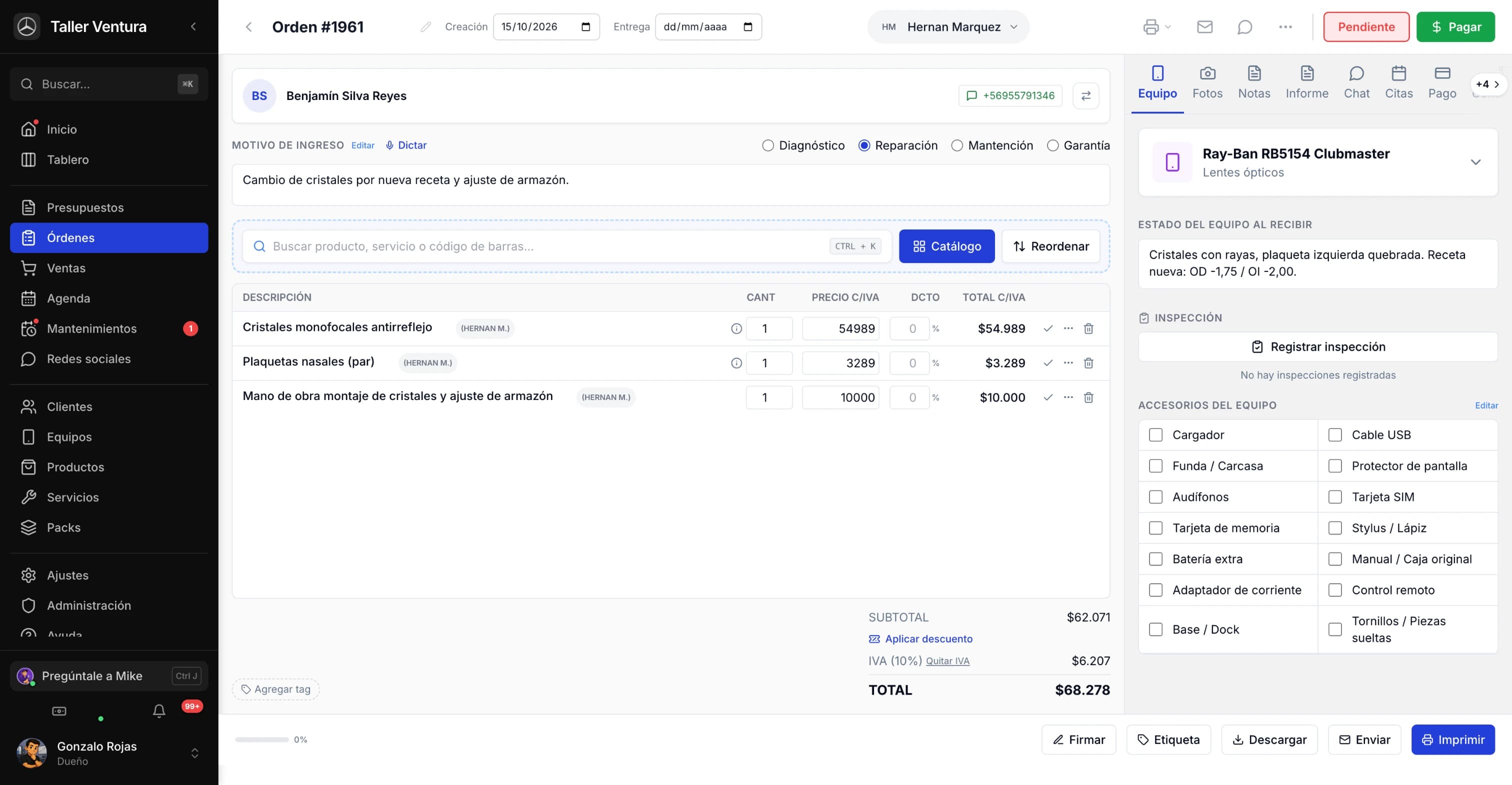
Task: Click the price field showing 54989
Action: pyautogui.click(x=840, y=329)
